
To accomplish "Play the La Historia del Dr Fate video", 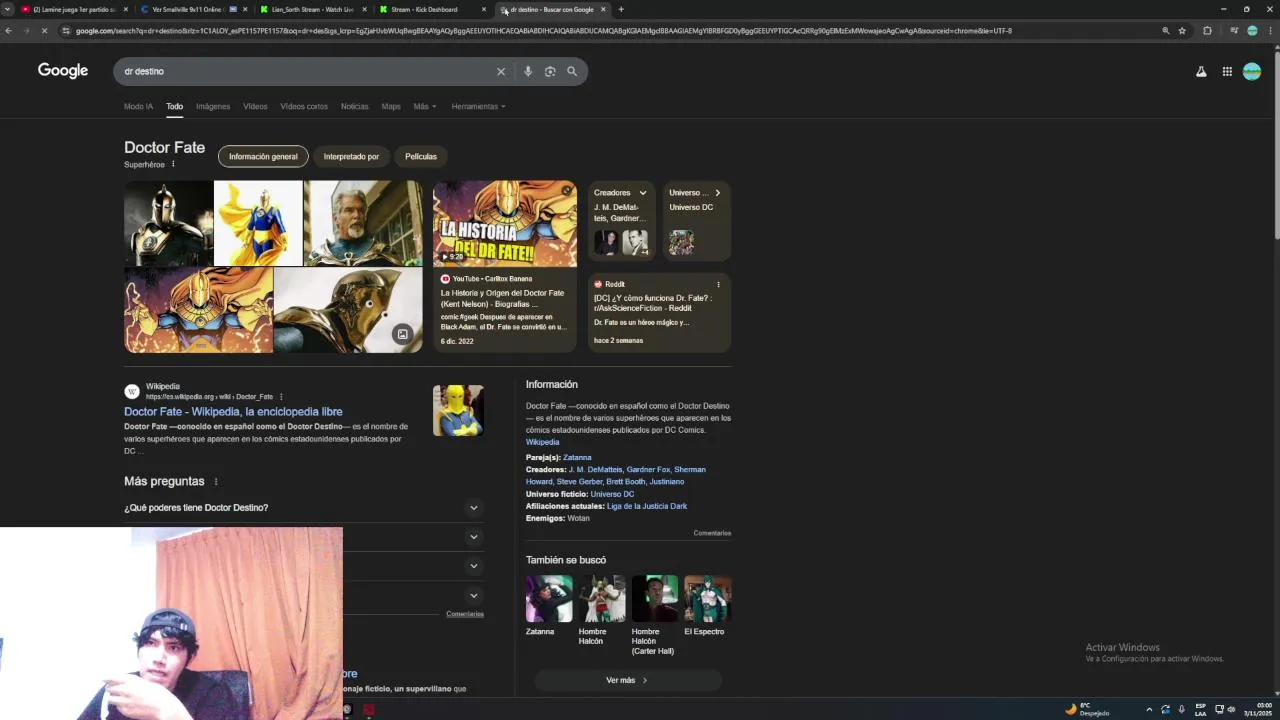I will tap(505, 223).
